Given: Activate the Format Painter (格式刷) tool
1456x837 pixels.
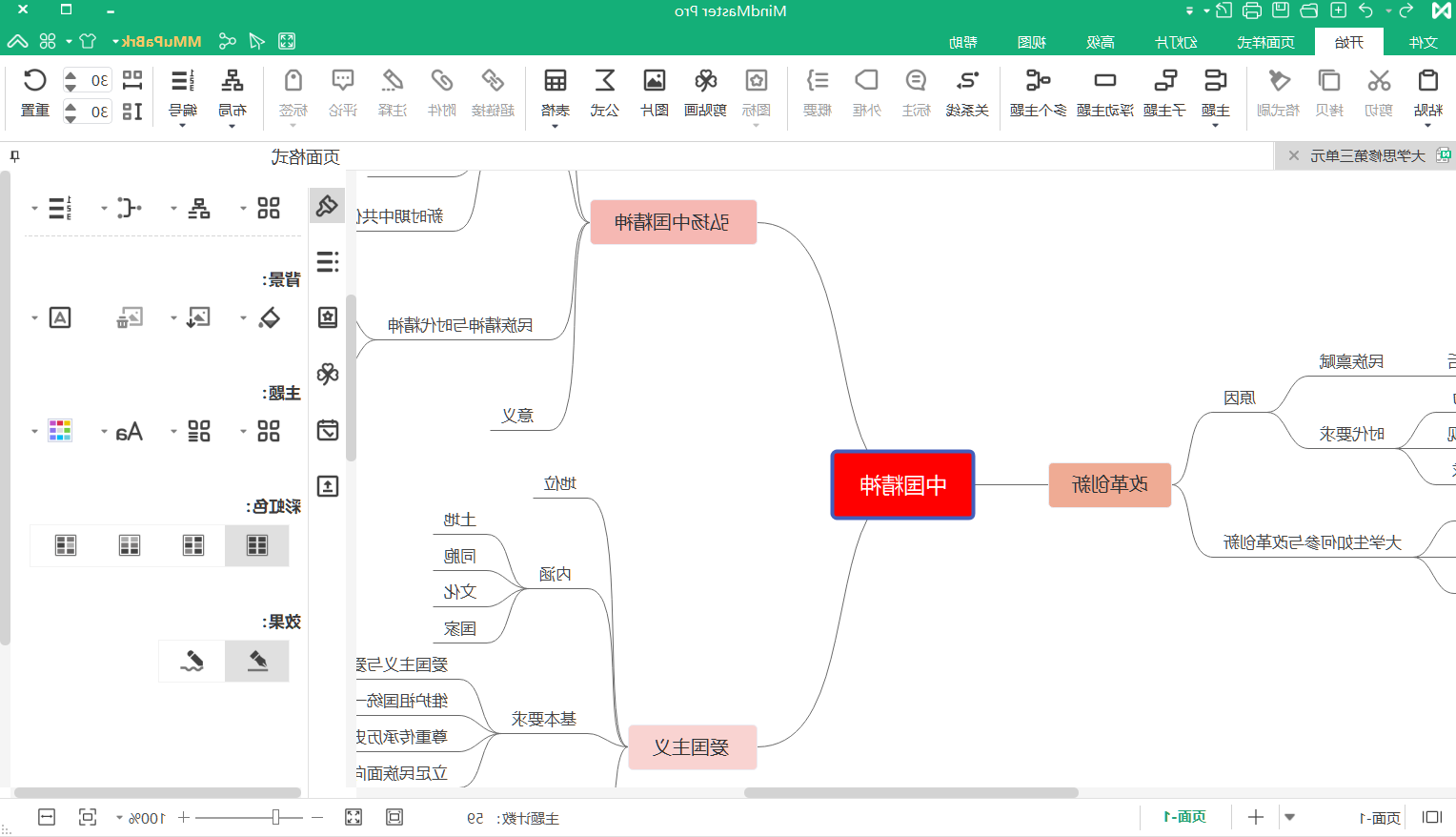Looking at the screenshot, I should (x=1279, y=81).
